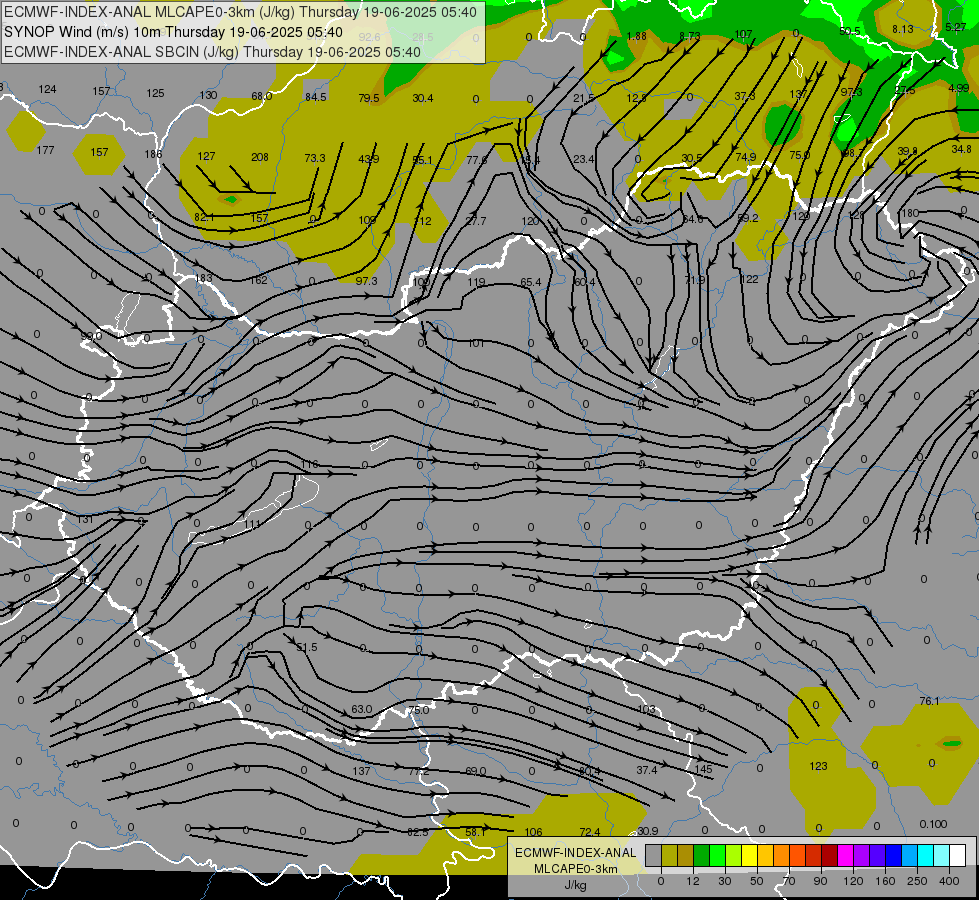Viewport: 979px width, 900px height.
Task: Click the map value '63.0'
Action: pos(362,709)
